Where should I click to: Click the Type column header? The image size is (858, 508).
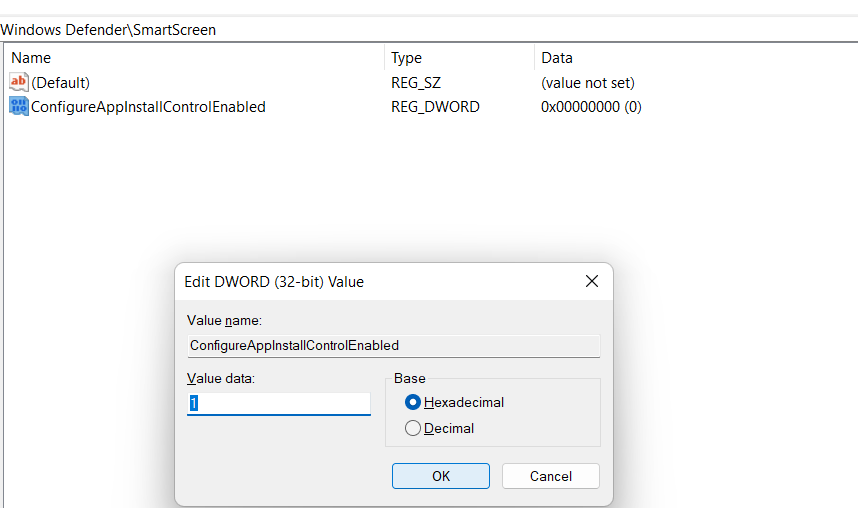pyautogui.click(x=406, y=58)
